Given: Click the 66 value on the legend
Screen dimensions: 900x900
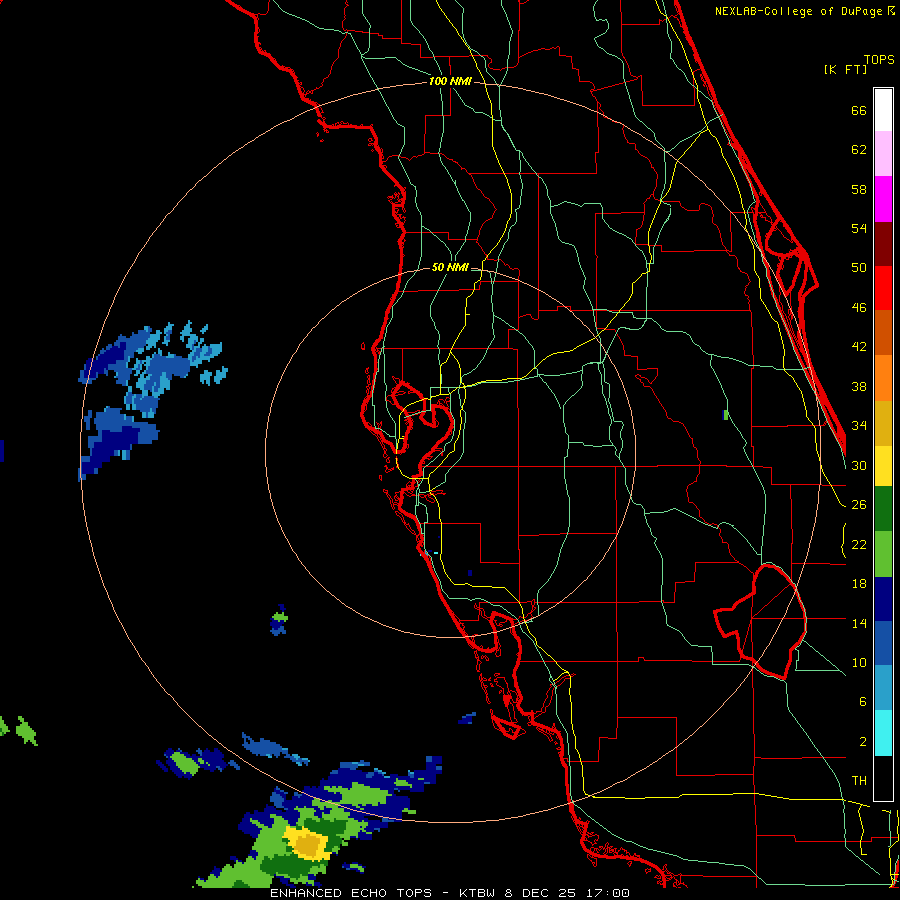Looking at the screenshot, I should pos(859,111).
